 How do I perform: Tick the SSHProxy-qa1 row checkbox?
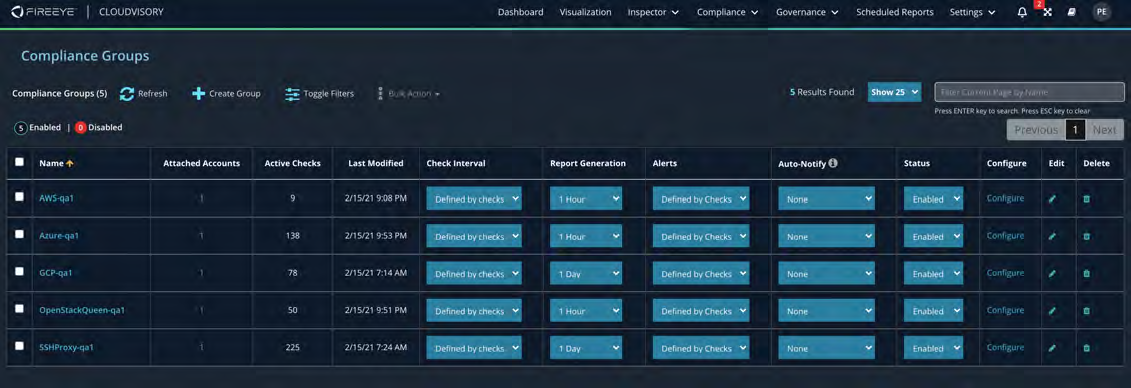coord(19,346)
